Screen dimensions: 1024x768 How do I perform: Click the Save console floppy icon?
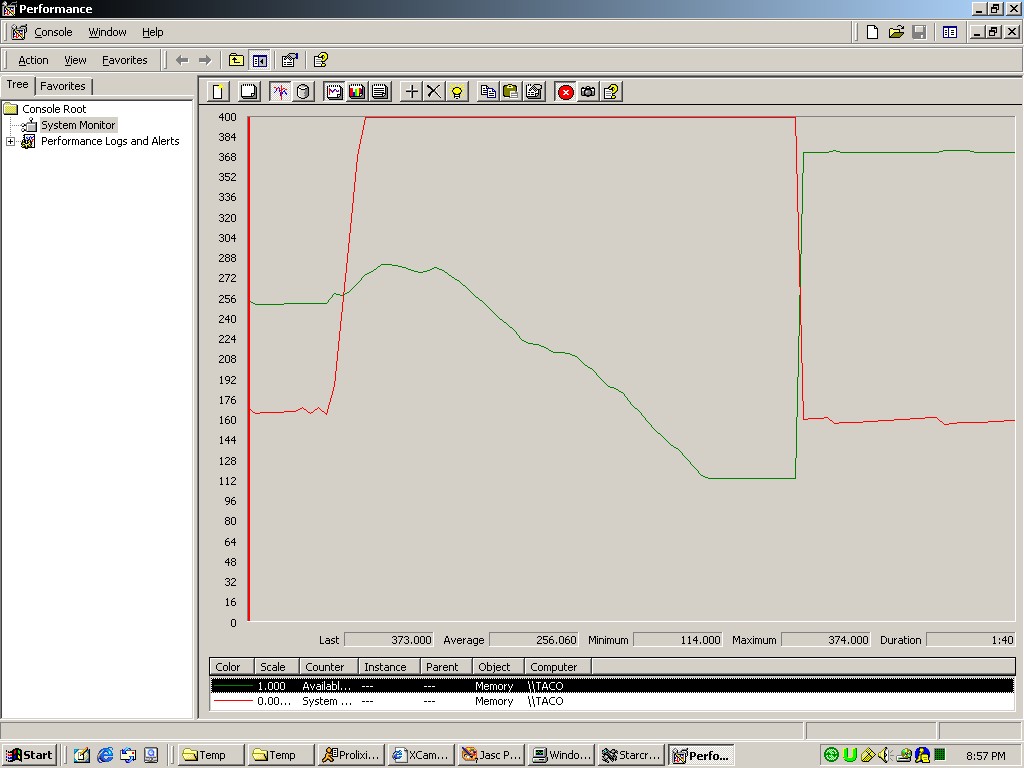(919, 32)
